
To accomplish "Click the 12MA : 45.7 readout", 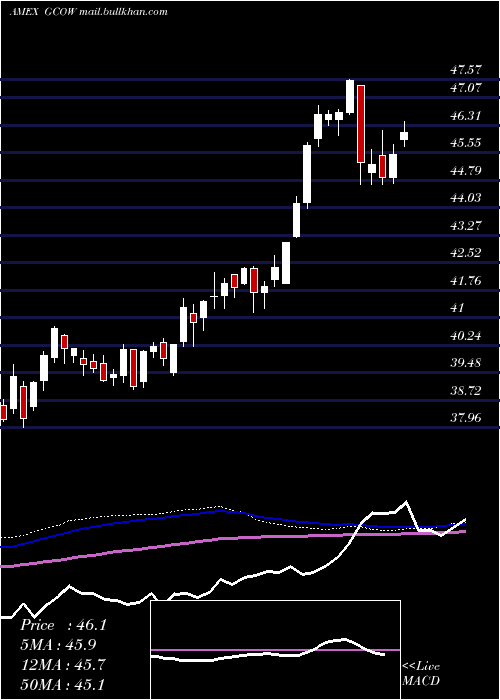I will 63,665.
